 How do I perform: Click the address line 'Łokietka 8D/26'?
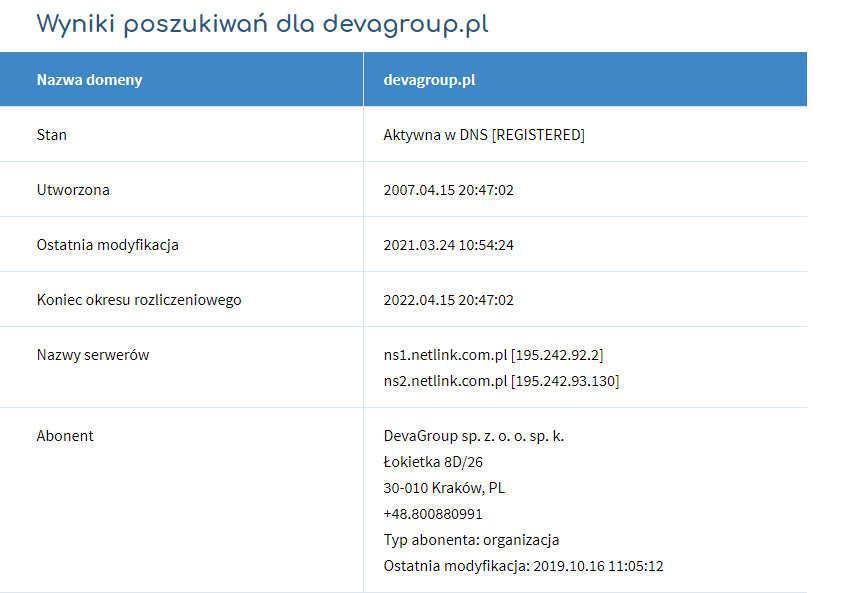tap(433, 462)
